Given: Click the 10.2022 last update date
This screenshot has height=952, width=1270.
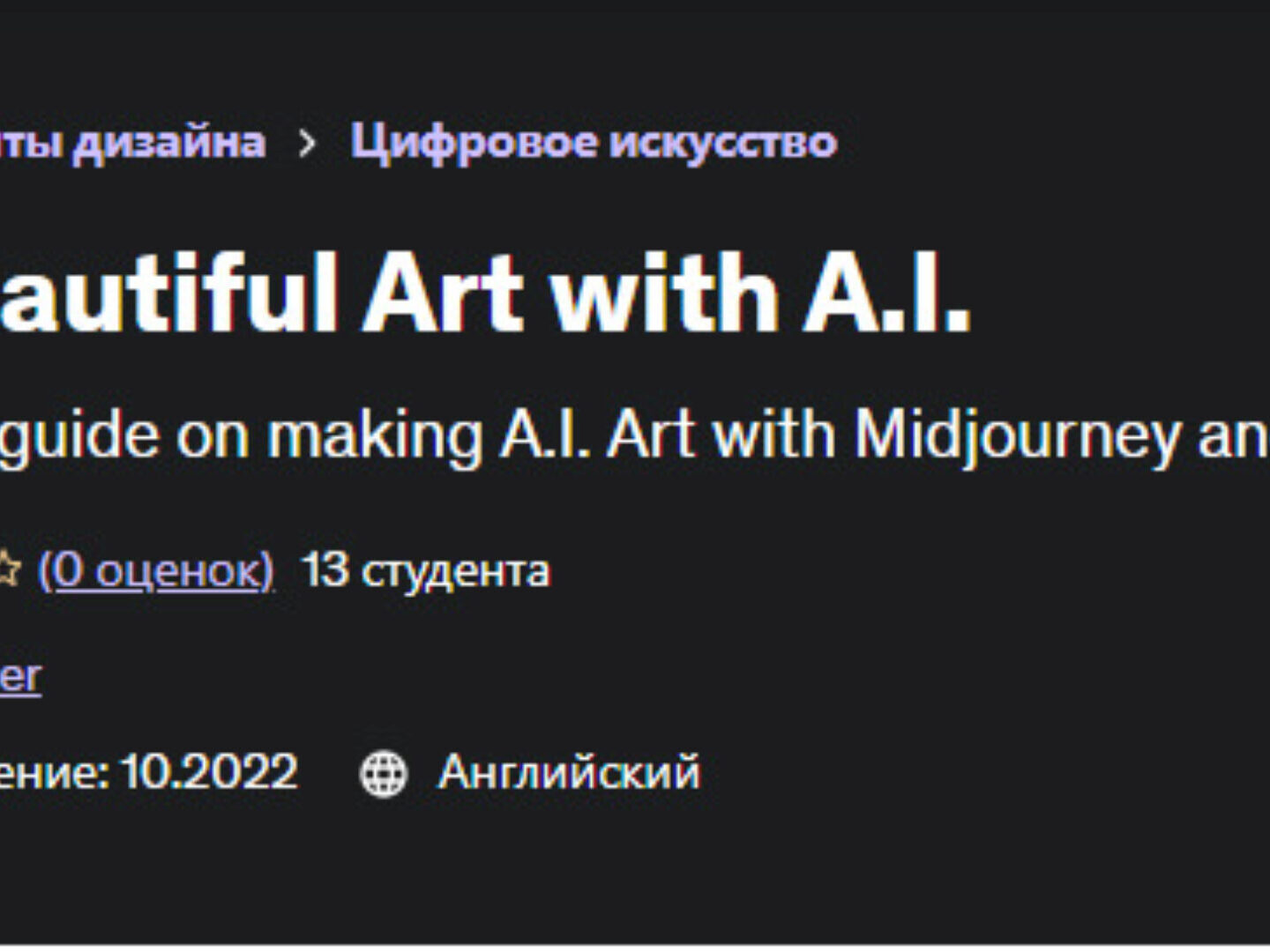Looking at the screenshot, I should pos(210,773).
